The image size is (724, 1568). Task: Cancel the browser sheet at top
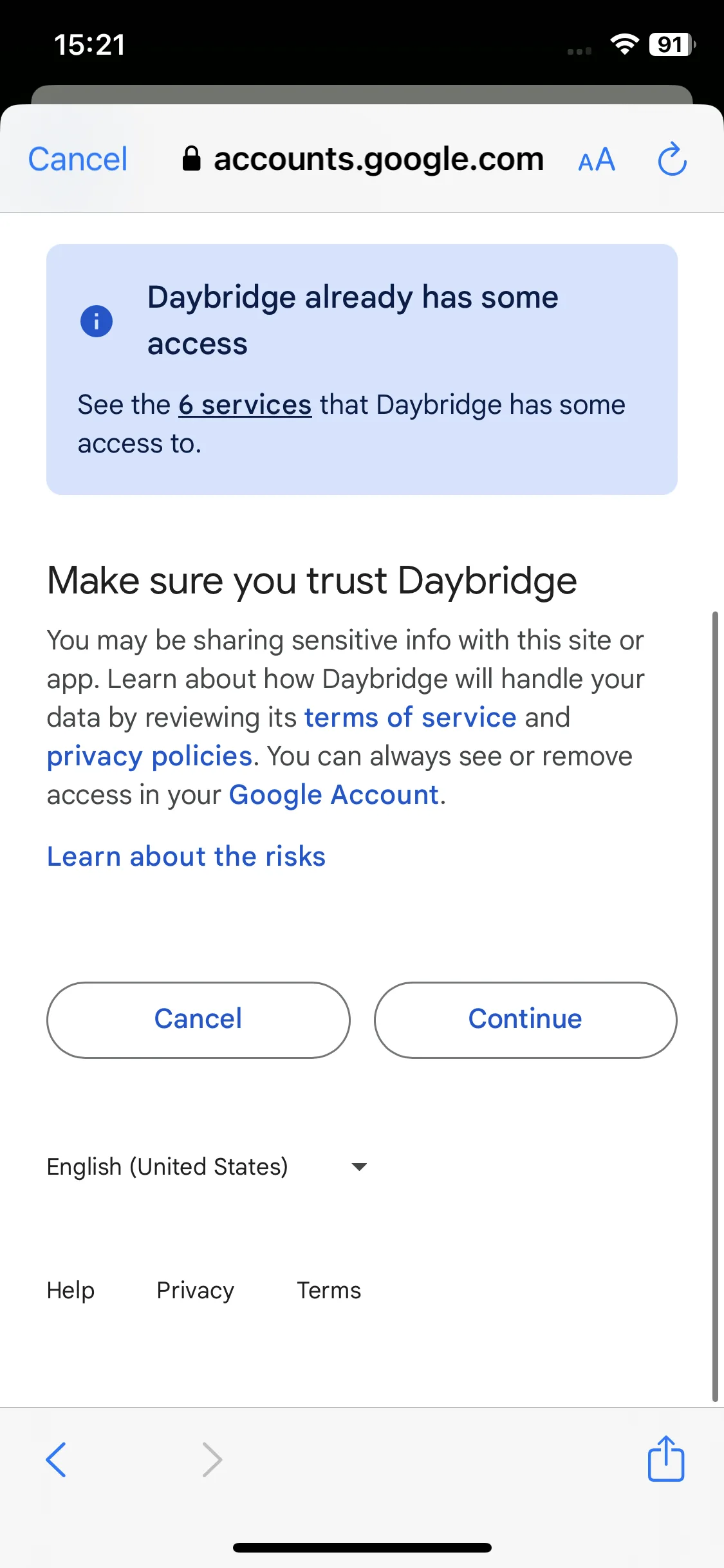[x=78, y=159]
